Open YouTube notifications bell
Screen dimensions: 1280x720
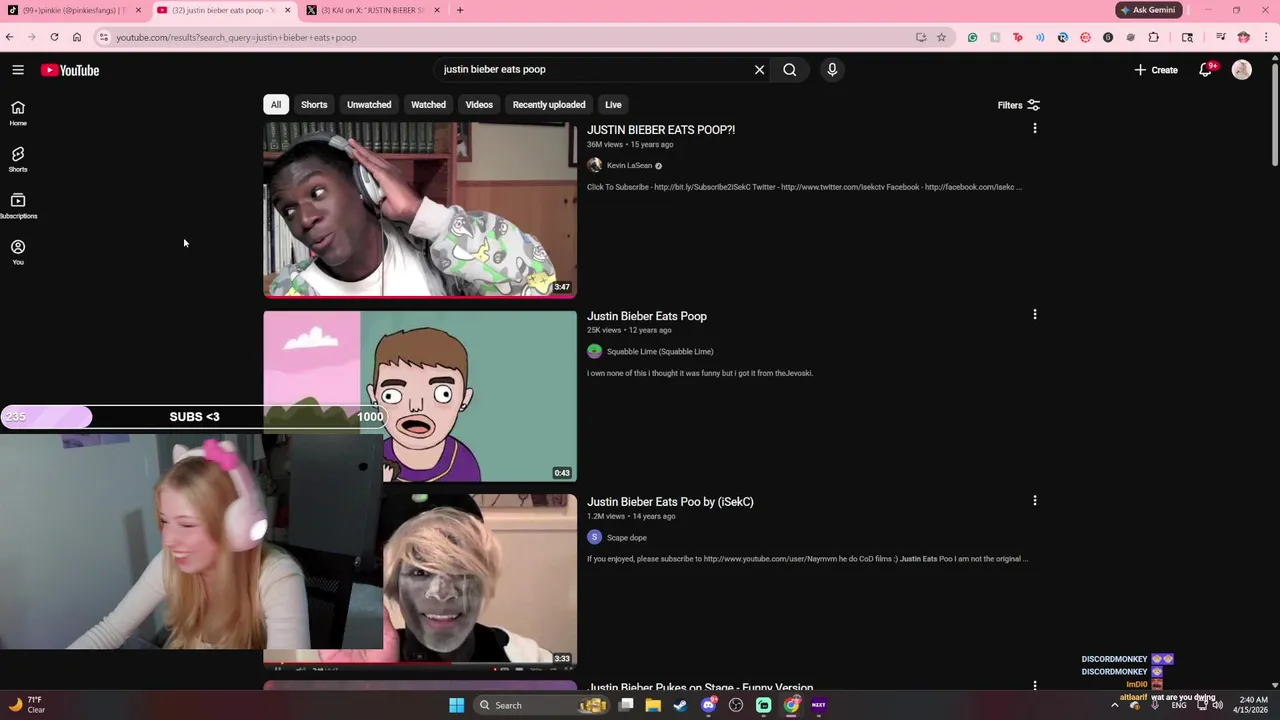coord(1206,70)
